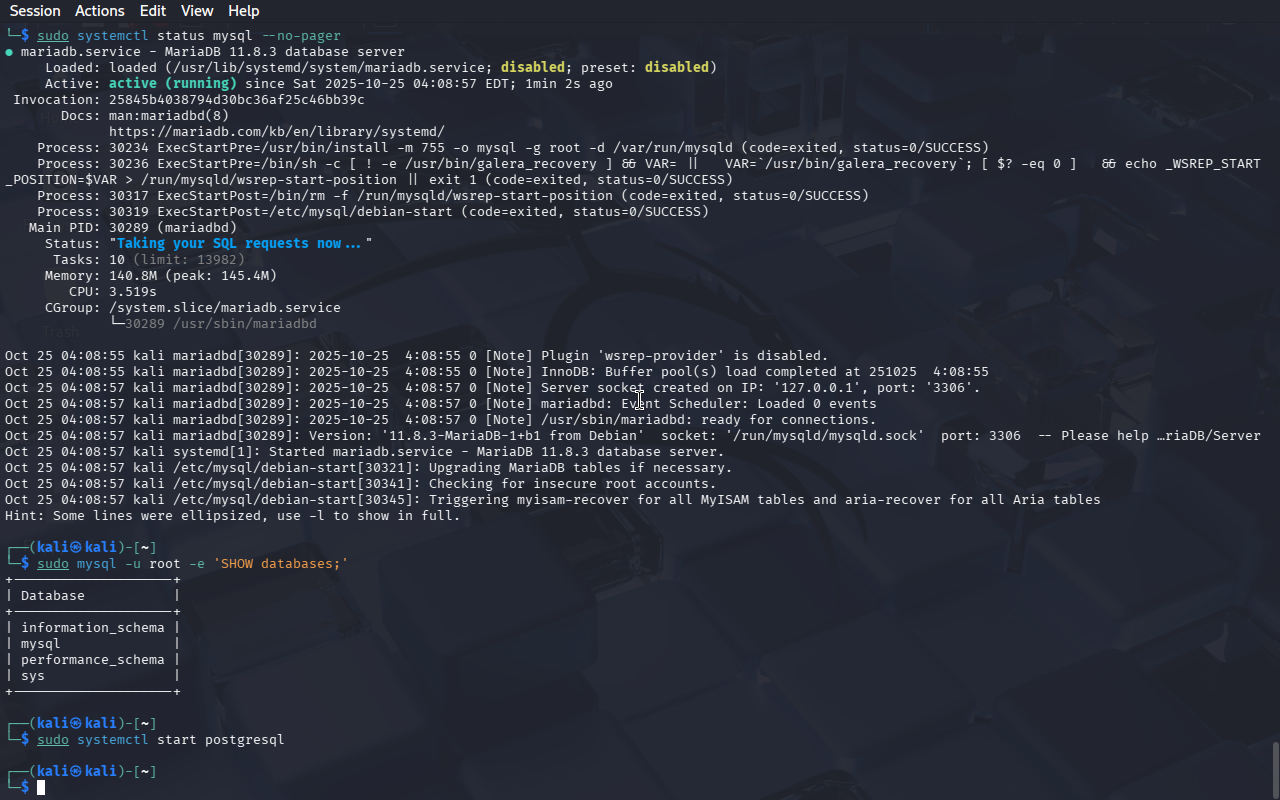Click the cursor block at the last prompt
The width and height of the screenshot is (1280, 800).
pos(41,788)
